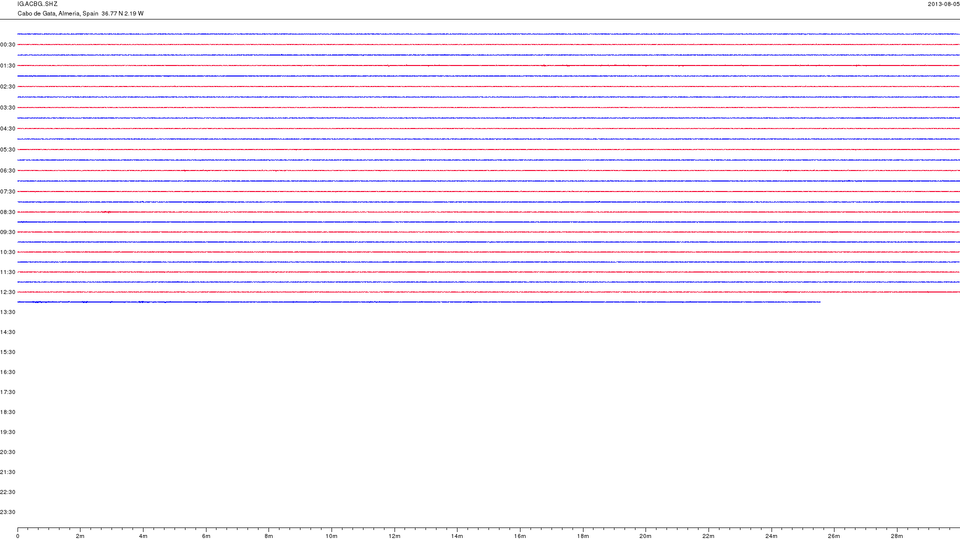Select the 08:30 time label

(x=7, y=212)
